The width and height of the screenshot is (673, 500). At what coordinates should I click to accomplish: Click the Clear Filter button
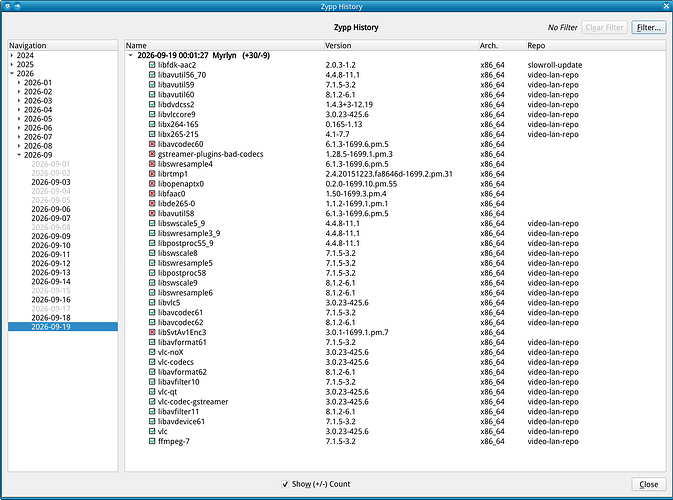(x=604, y=27)
